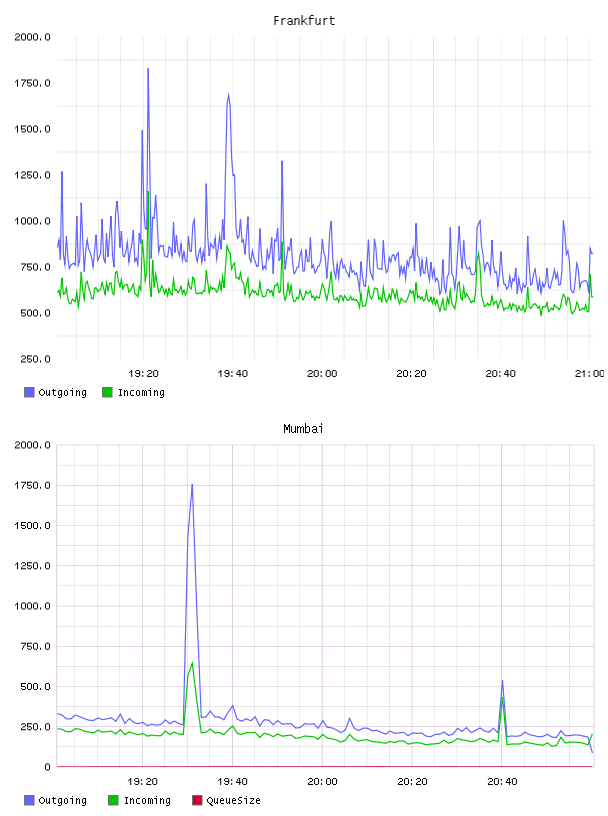
Task: Click the 1750.0 axis label on Frankfurt chart
Action: [x=32, y=83]
